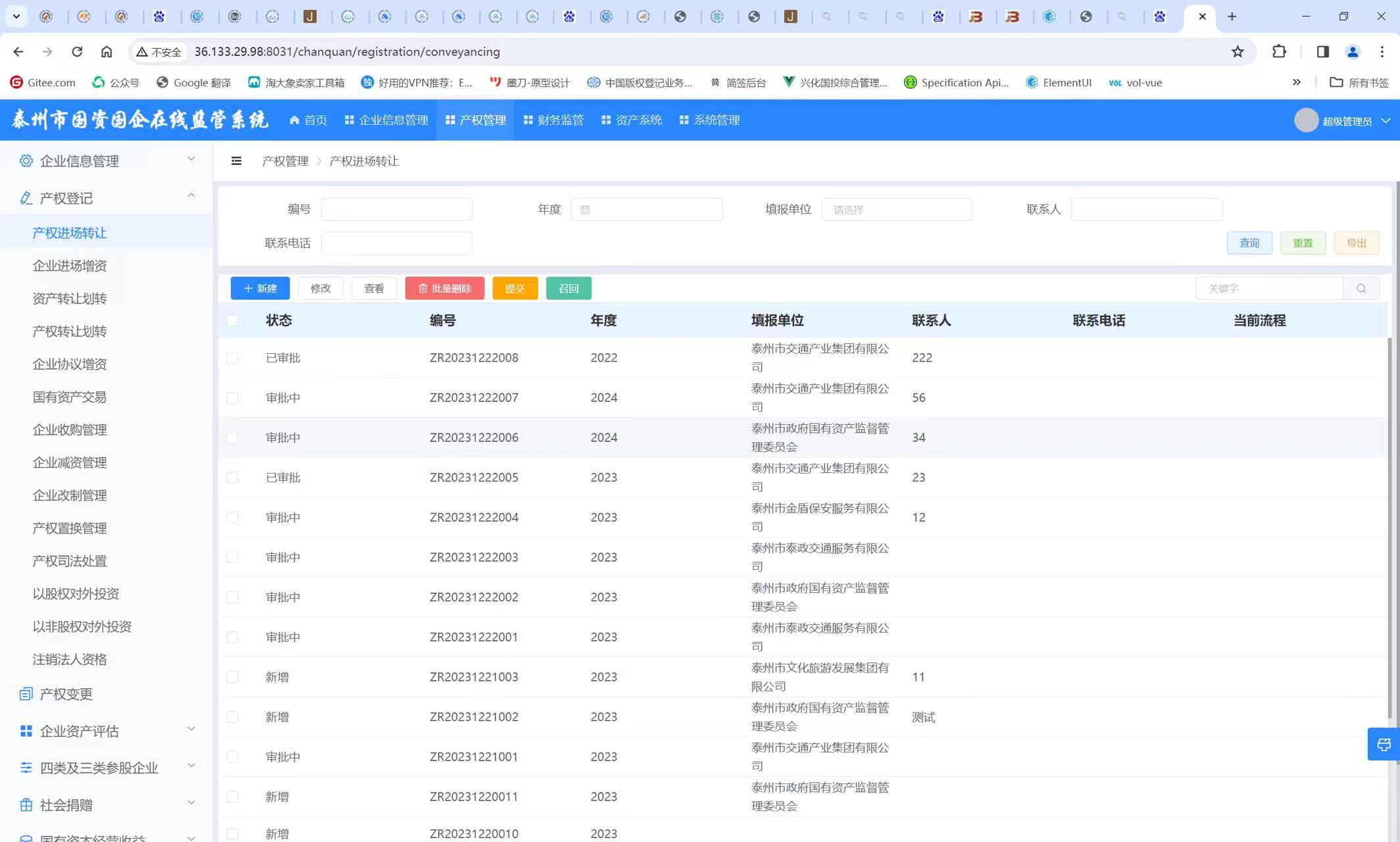Viewport: 1400px width, 842px height.
Task: Click the 新建 create button
Action: click(x=260, y=288)
